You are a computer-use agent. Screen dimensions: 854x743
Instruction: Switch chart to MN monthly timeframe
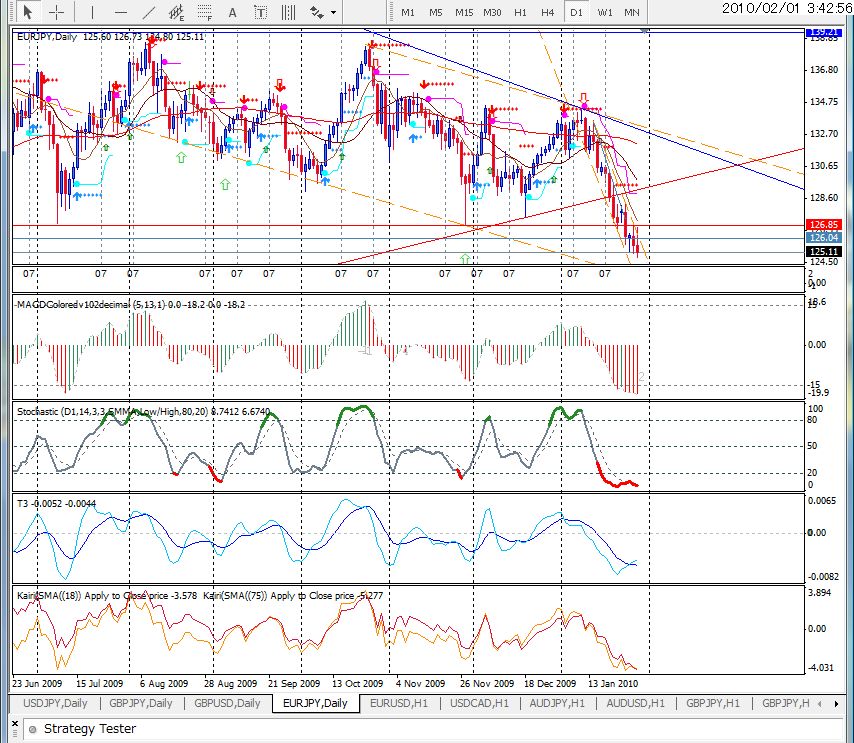tap(632, 12)
